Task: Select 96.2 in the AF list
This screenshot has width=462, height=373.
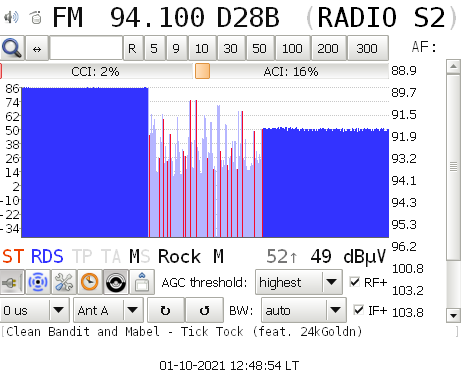Action: (x=404, y=247)
